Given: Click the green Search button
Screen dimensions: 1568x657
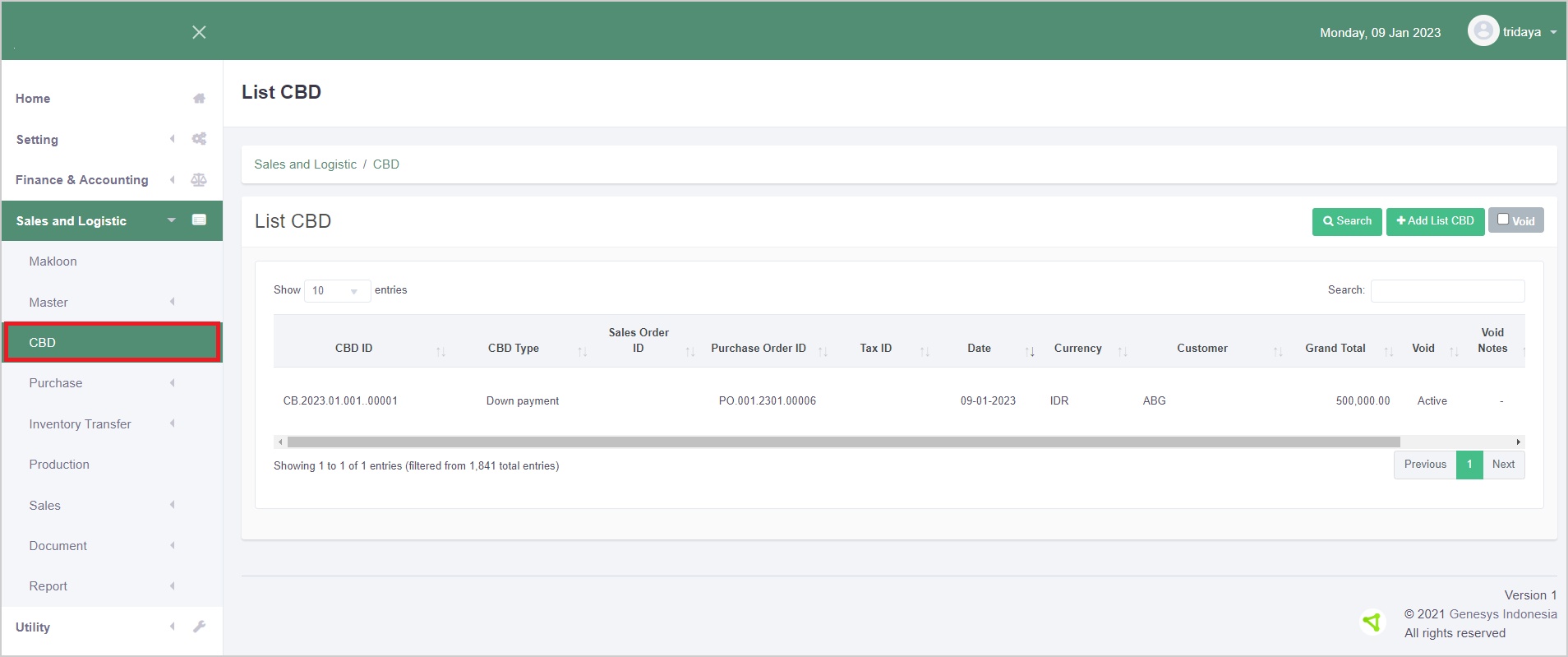Looking at the screenshot, I should pyautogui.click(x=1347, y=221).
